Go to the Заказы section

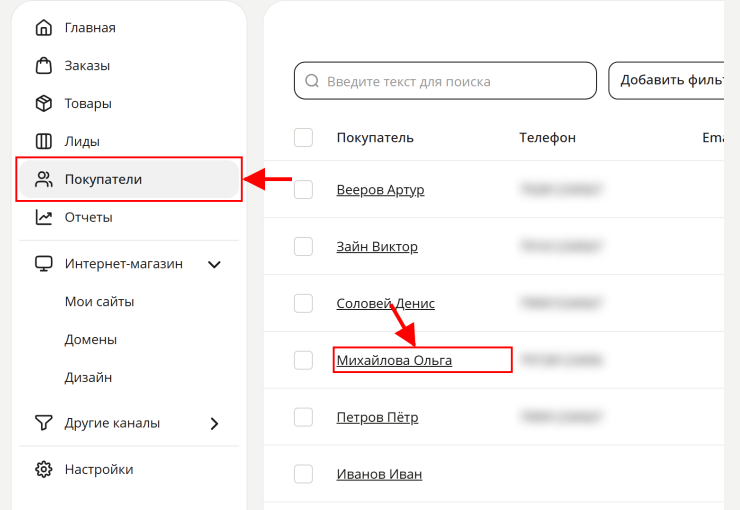pos(87,66)
